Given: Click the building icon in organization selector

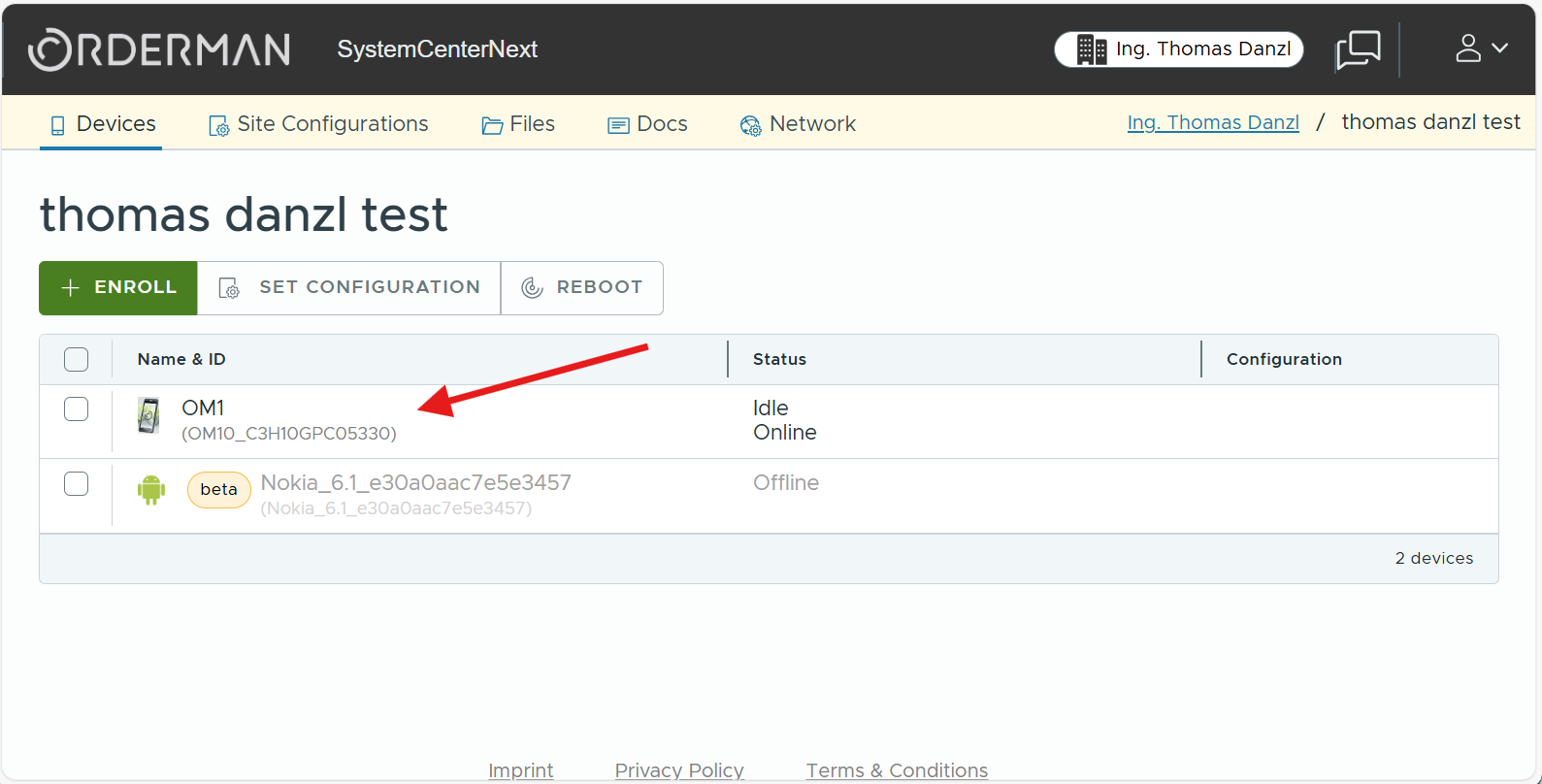Looking at the screenshot, I should (1091, 49).
